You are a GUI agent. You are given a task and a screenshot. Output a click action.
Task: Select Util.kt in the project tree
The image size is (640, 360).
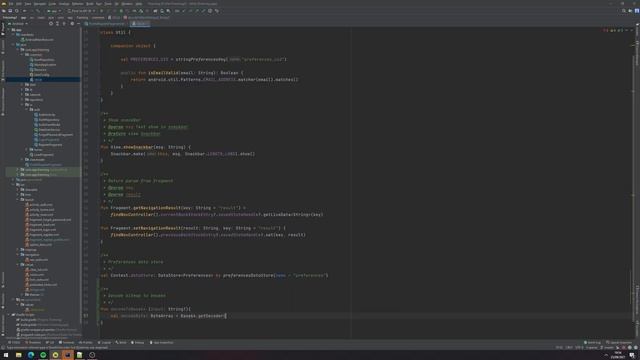[x=38, y=80]
